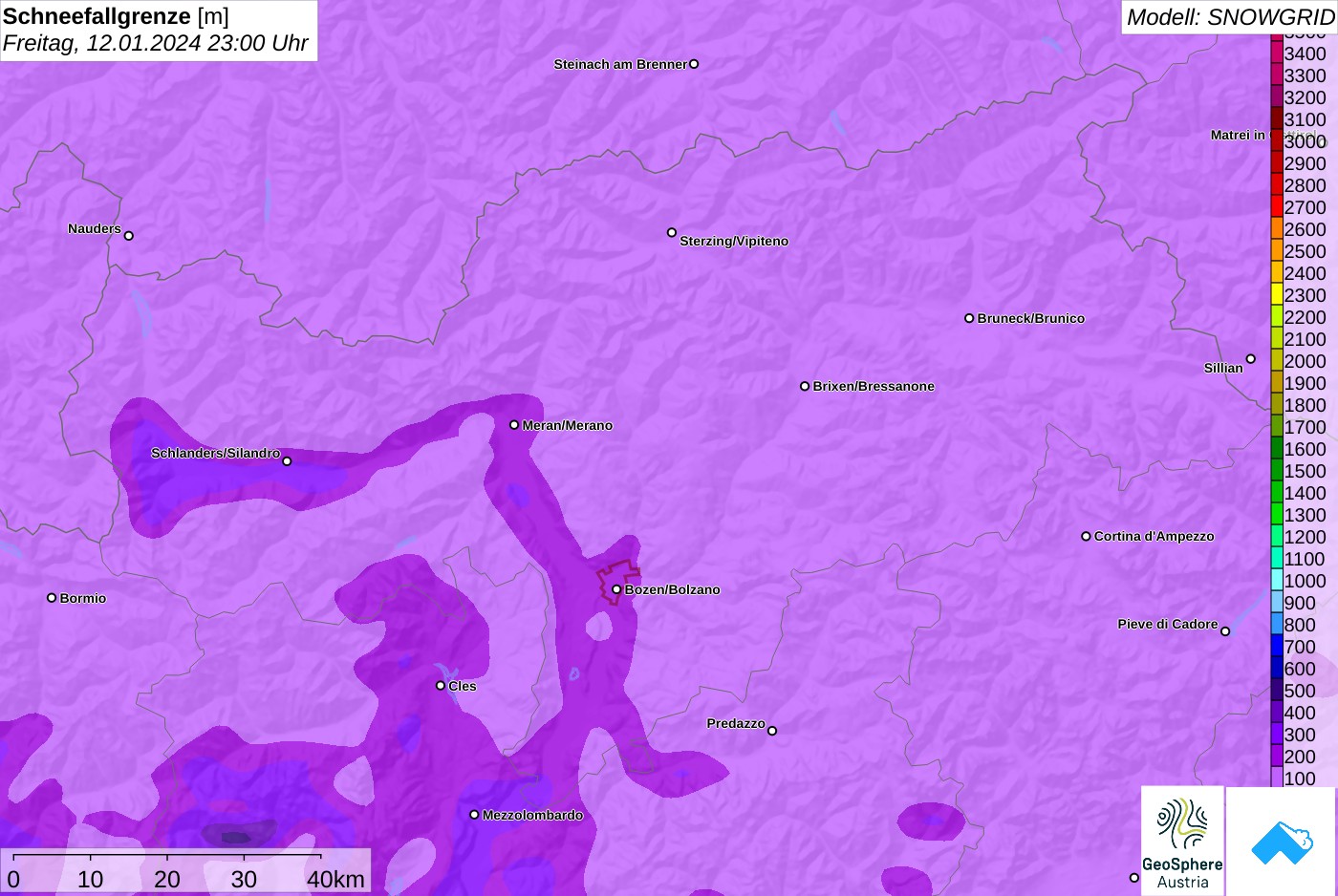The height and width of the screenshot is (896, 1338).
Task: Click the Matrei in label text
Action: [x=1238, y=135]
